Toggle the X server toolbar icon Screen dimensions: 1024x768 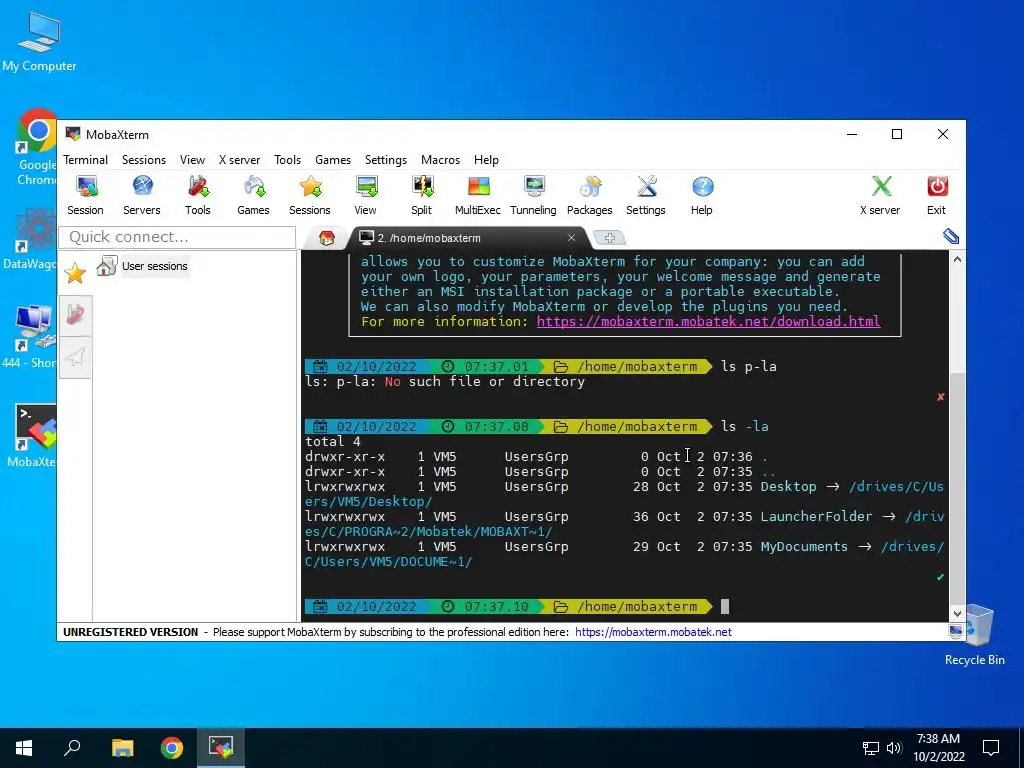coord(880,195)
